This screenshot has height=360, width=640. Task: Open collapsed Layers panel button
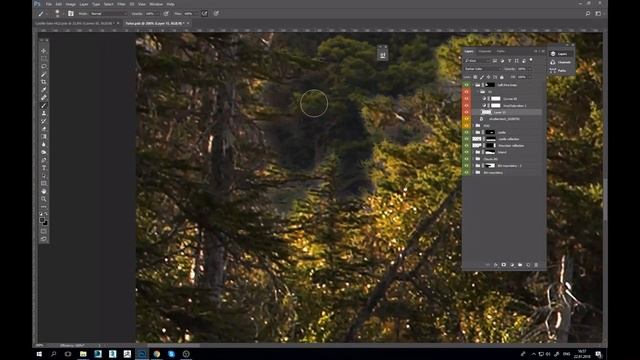561,53
